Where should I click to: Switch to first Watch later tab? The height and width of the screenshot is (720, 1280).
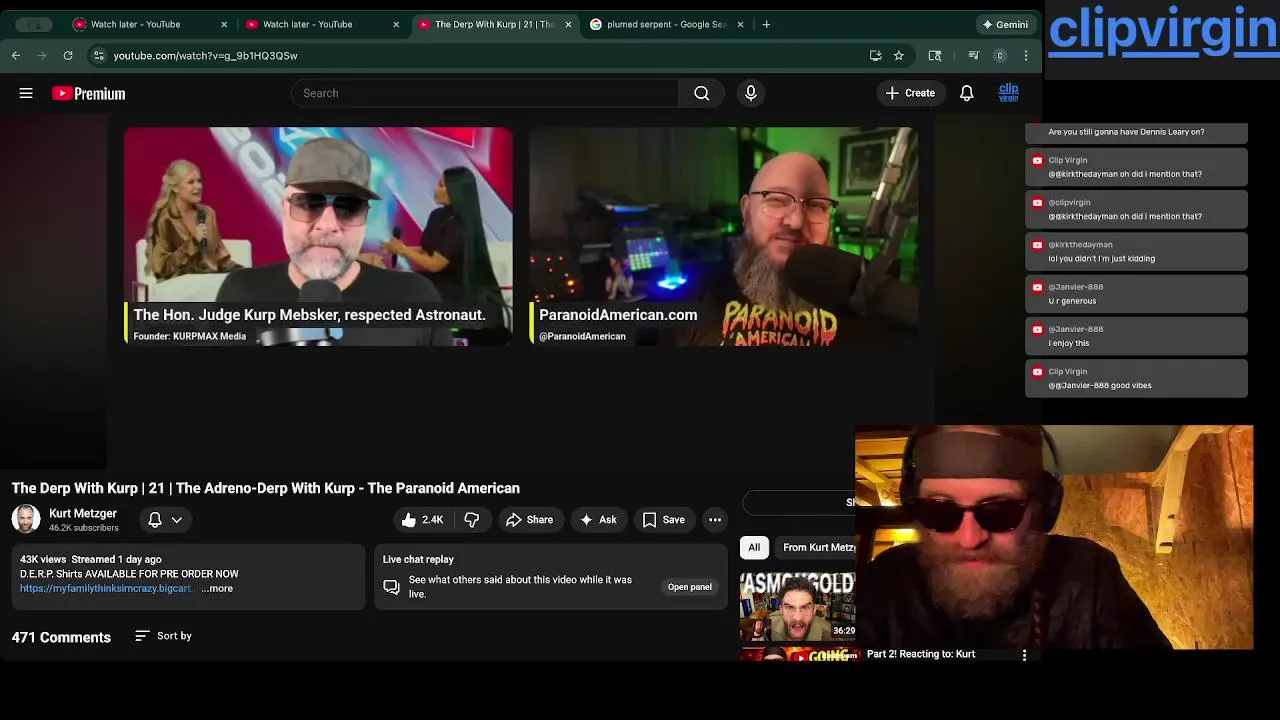(x=150, y=24)
